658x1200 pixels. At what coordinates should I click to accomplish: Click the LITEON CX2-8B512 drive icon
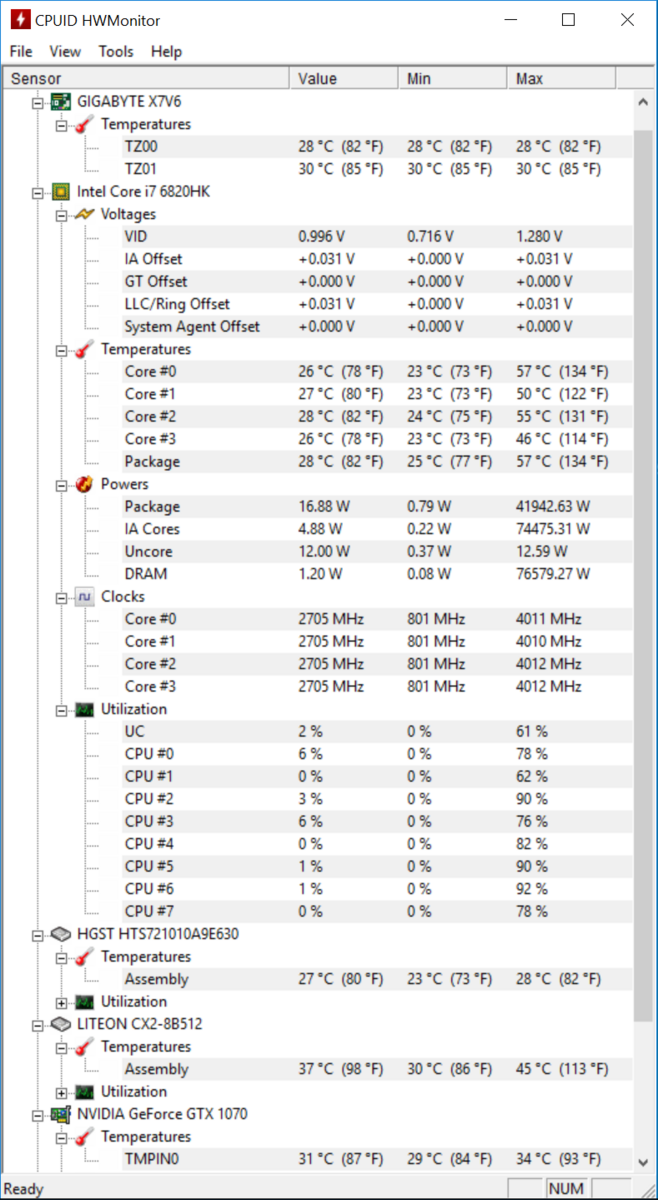[x=60, y=1024]
